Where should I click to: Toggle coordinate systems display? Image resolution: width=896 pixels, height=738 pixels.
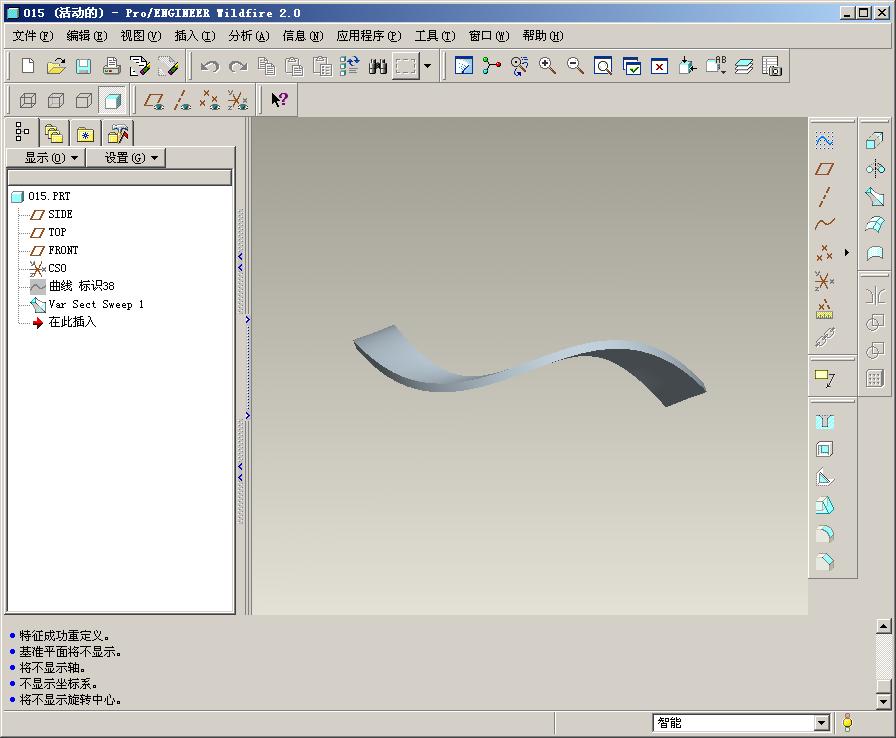click(x=237, y=101)
